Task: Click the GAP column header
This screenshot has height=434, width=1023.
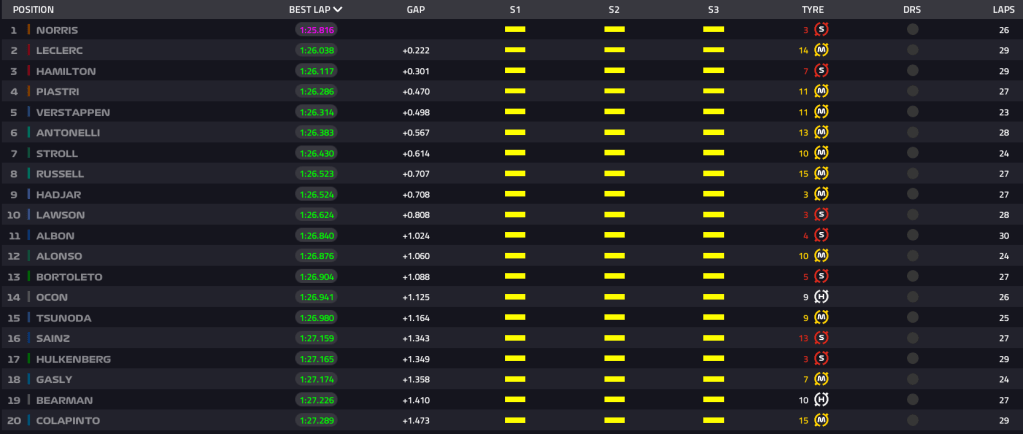Action: pos(416,10)
